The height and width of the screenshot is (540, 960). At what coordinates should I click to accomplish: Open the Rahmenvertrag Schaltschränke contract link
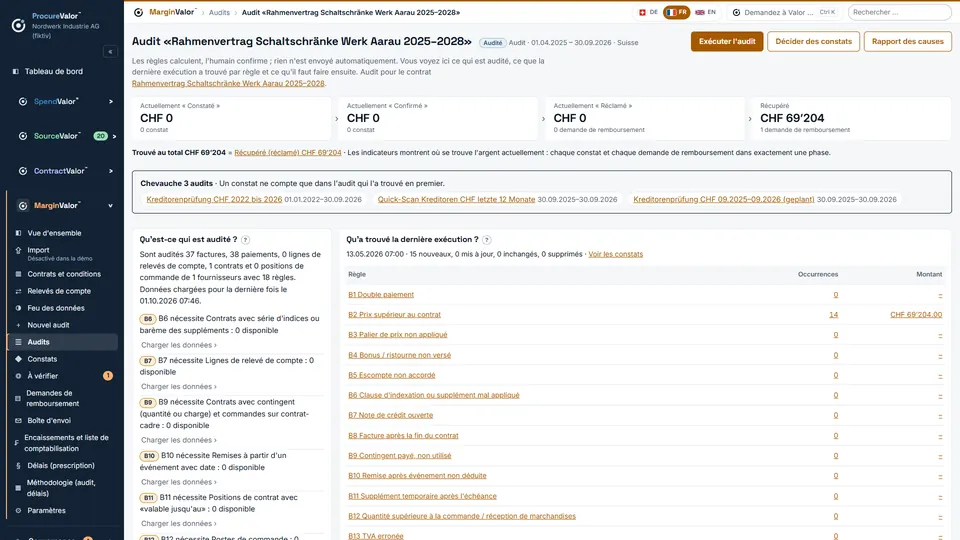click(228, 83)
